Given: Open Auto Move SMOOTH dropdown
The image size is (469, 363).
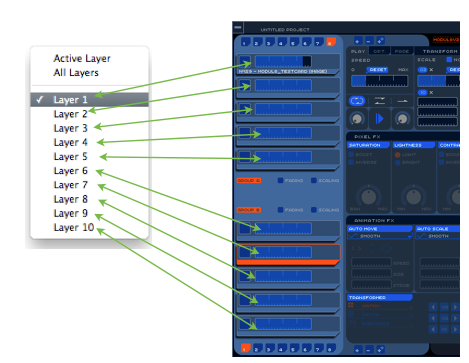Looking at the screenshot, I should tap(380, 236).
